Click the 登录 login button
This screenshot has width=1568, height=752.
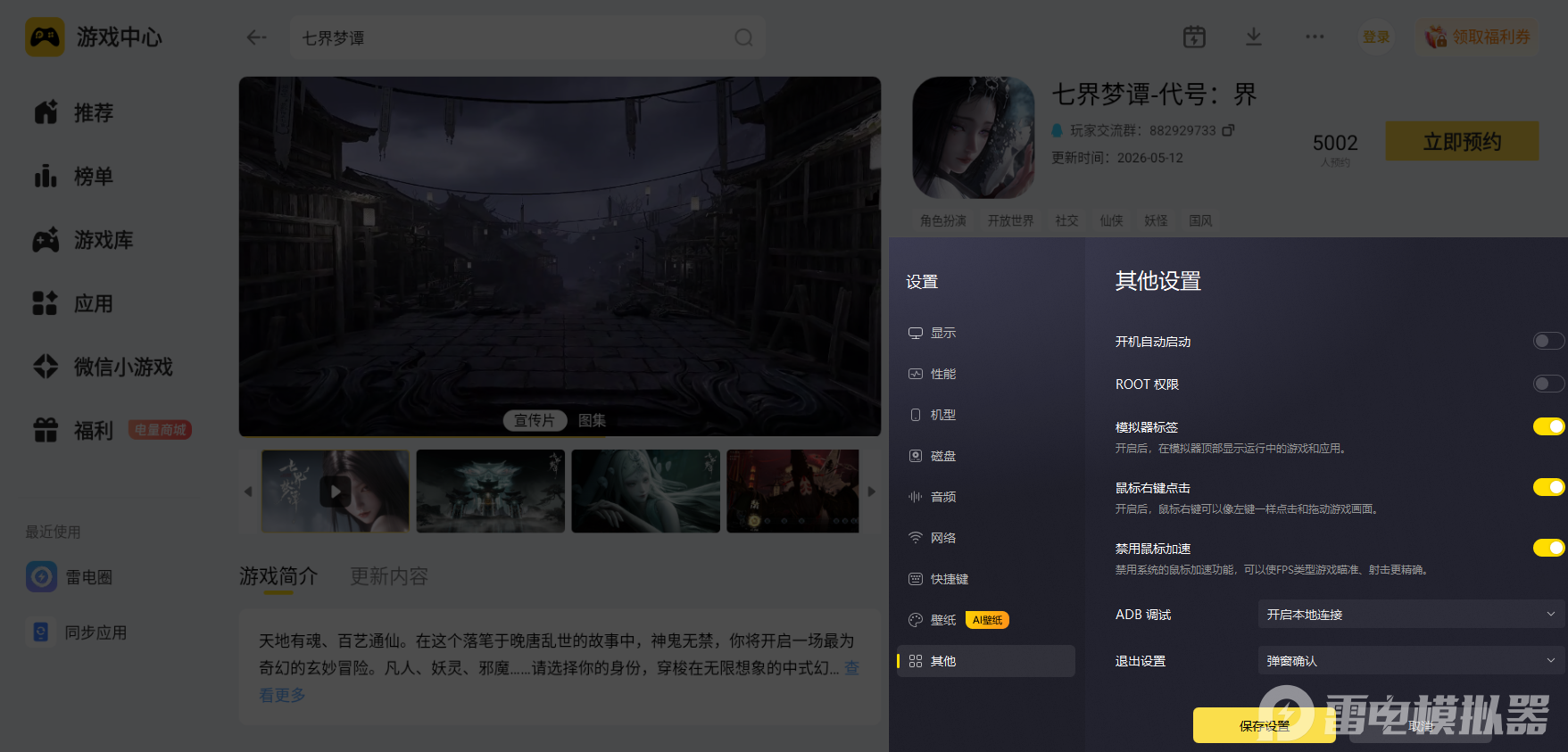(x=1376, y=37)
